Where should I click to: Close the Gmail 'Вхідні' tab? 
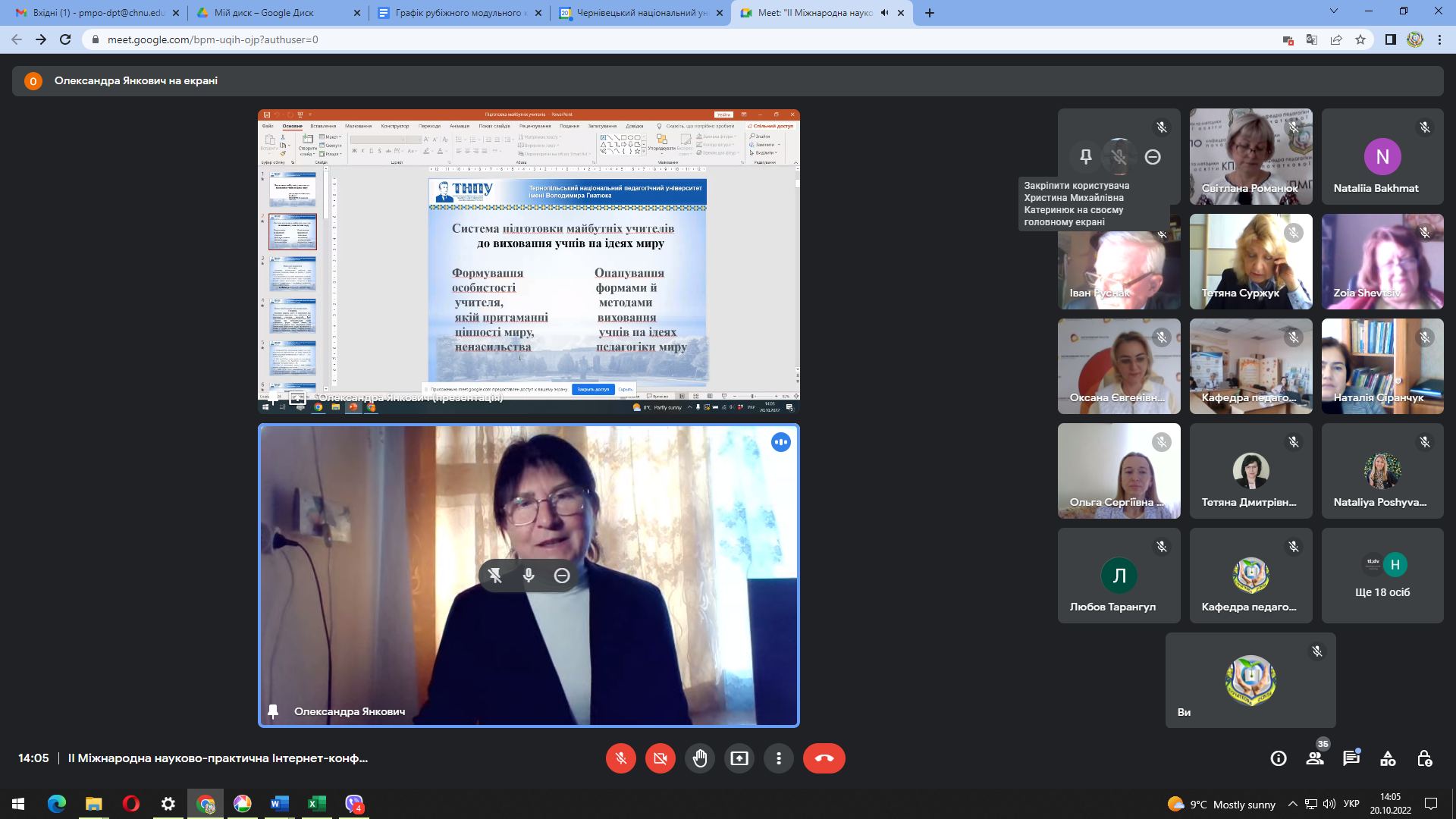[176, 13]
